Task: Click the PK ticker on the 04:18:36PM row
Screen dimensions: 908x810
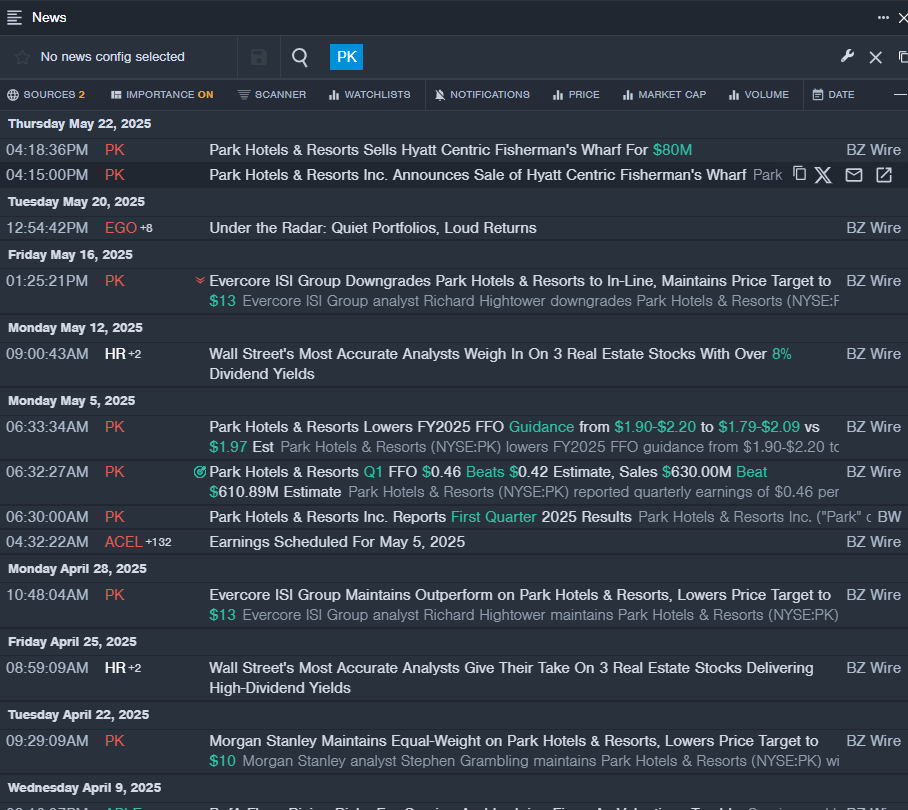Action: (x=115, y=150)
